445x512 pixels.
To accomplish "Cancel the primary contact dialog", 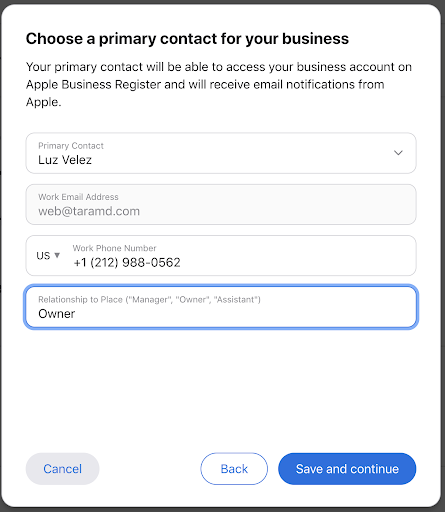I will (x=63, y=469).
